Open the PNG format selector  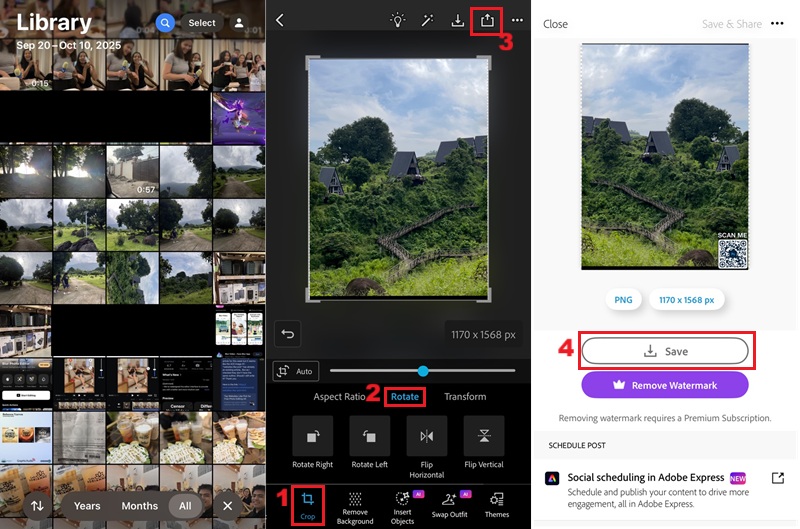tap(622, 299)
